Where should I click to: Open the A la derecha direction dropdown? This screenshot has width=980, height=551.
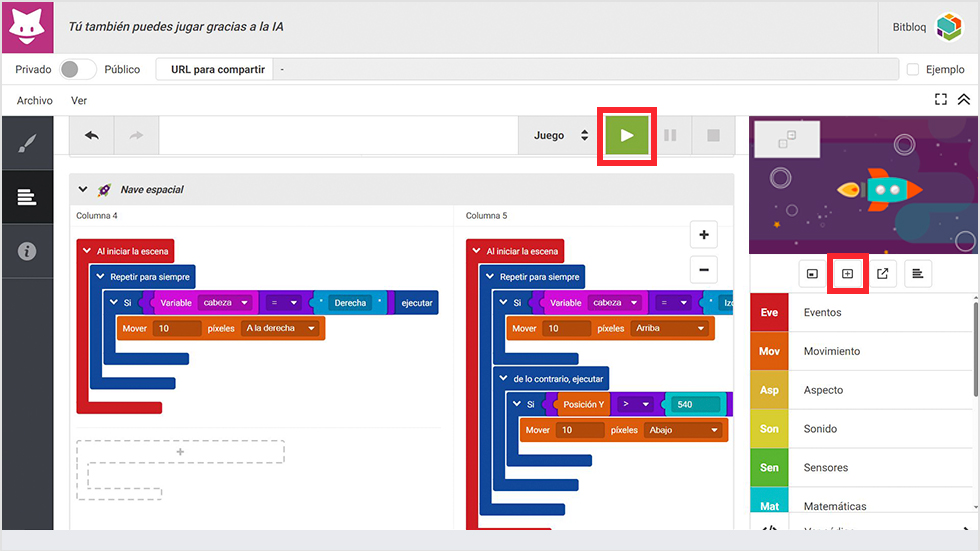[281, 329]
